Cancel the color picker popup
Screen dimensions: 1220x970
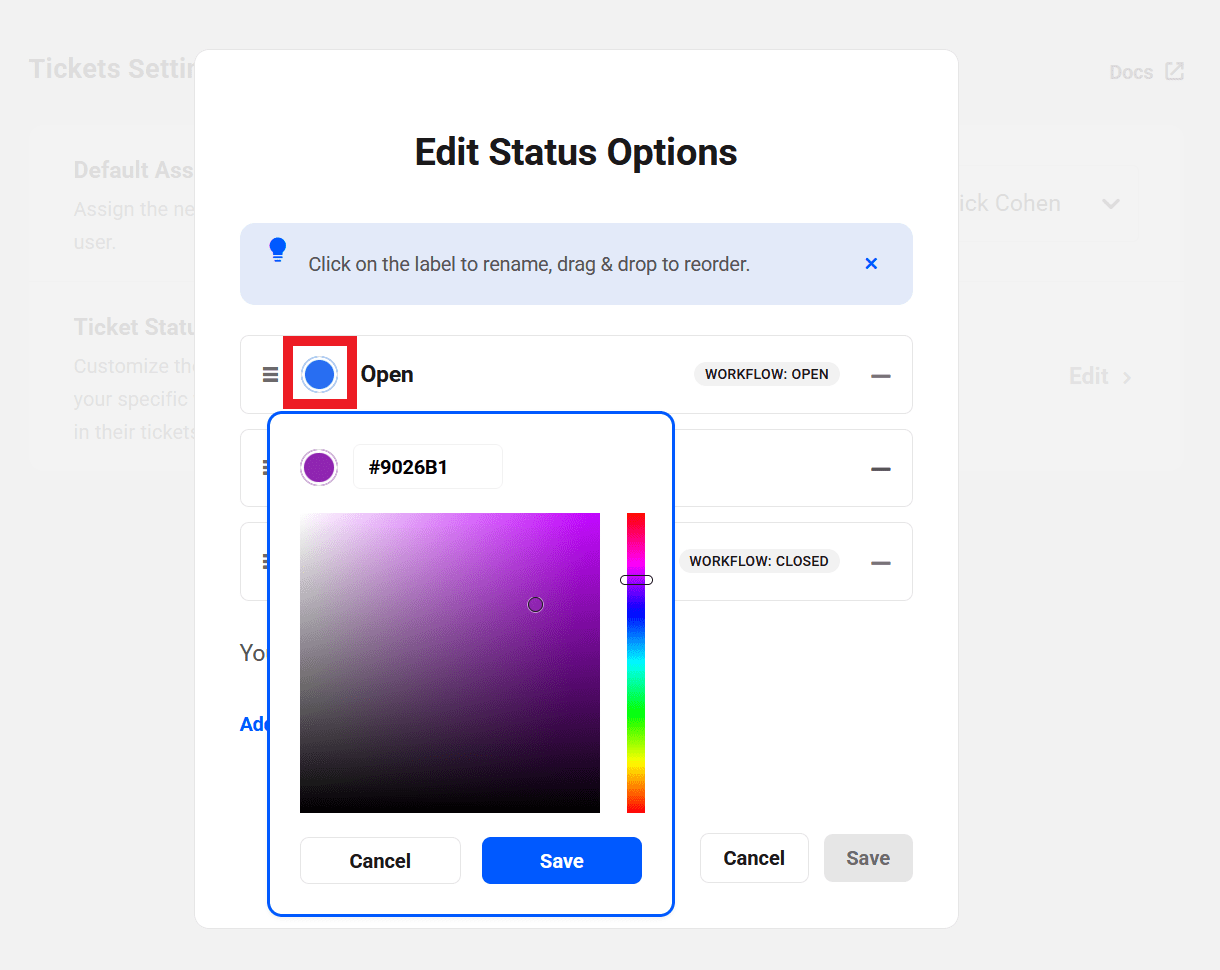(380, 861)
